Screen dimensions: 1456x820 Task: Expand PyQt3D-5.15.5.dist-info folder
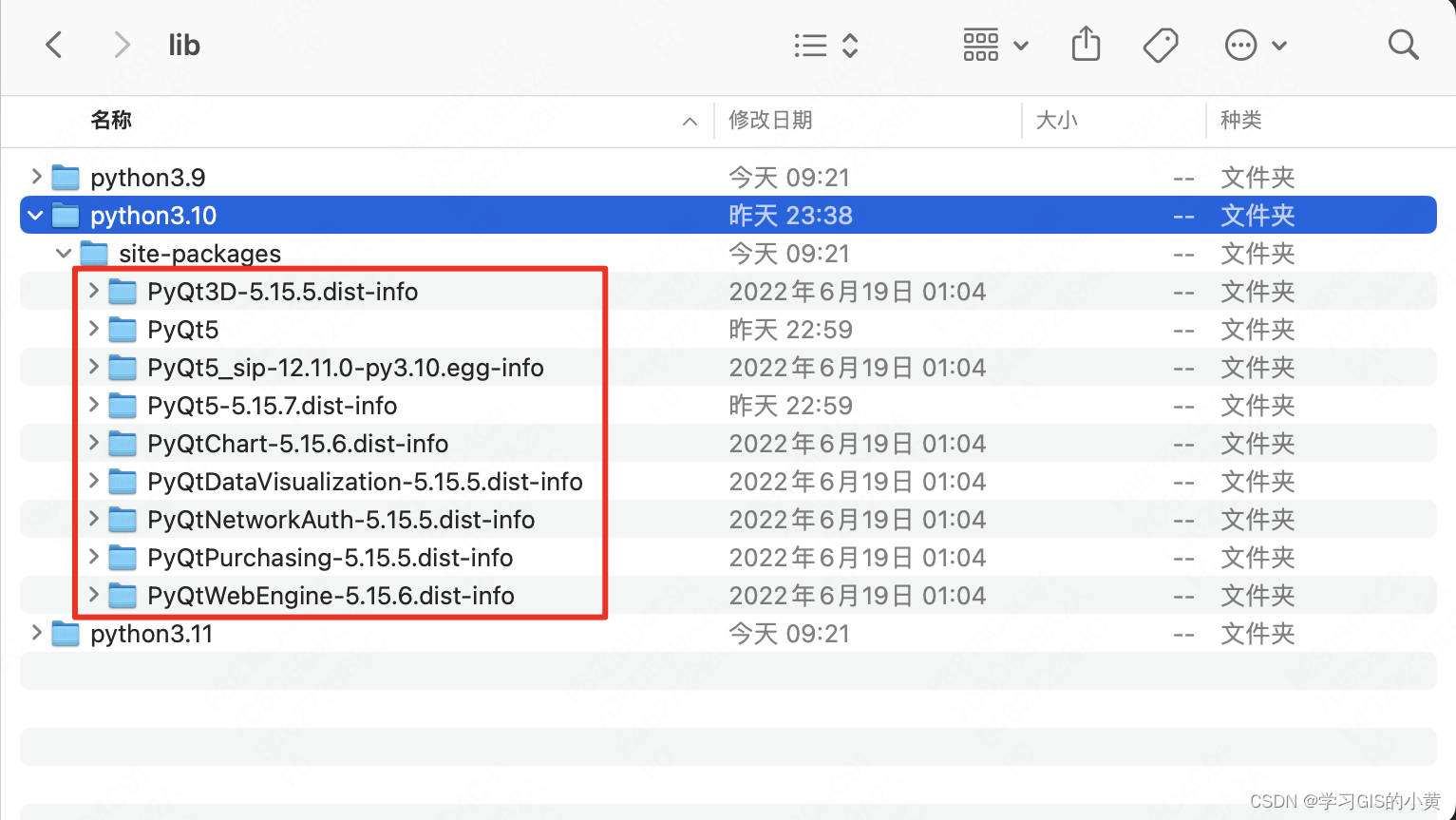[93, 291]
